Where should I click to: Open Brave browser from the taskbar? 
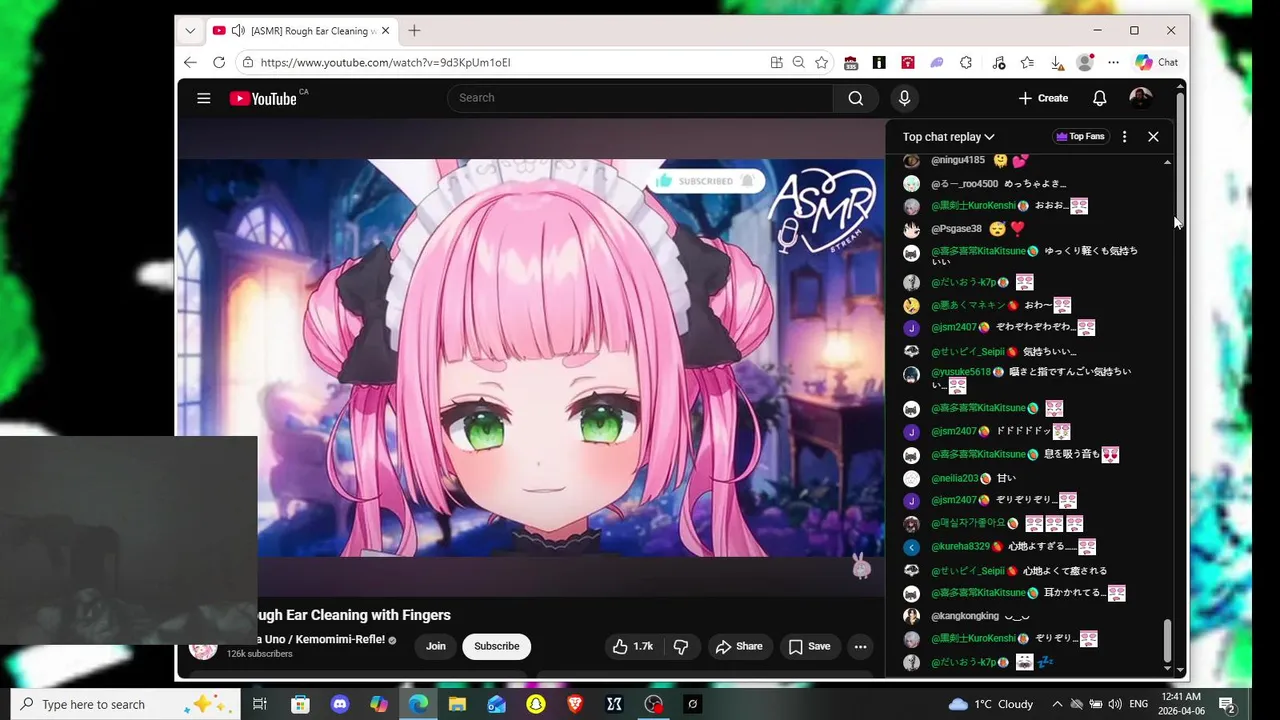point(575,704)
